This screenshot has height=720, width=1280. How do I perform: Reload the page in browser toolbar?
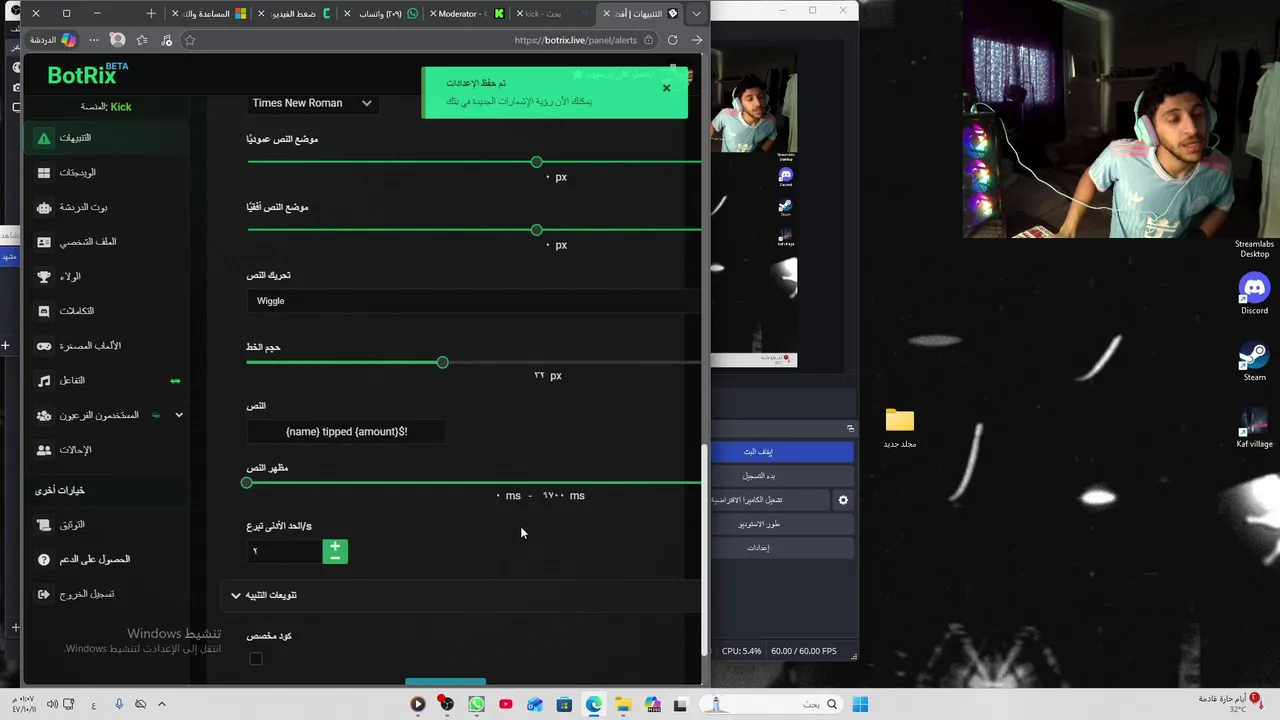[x=672, y=40]
